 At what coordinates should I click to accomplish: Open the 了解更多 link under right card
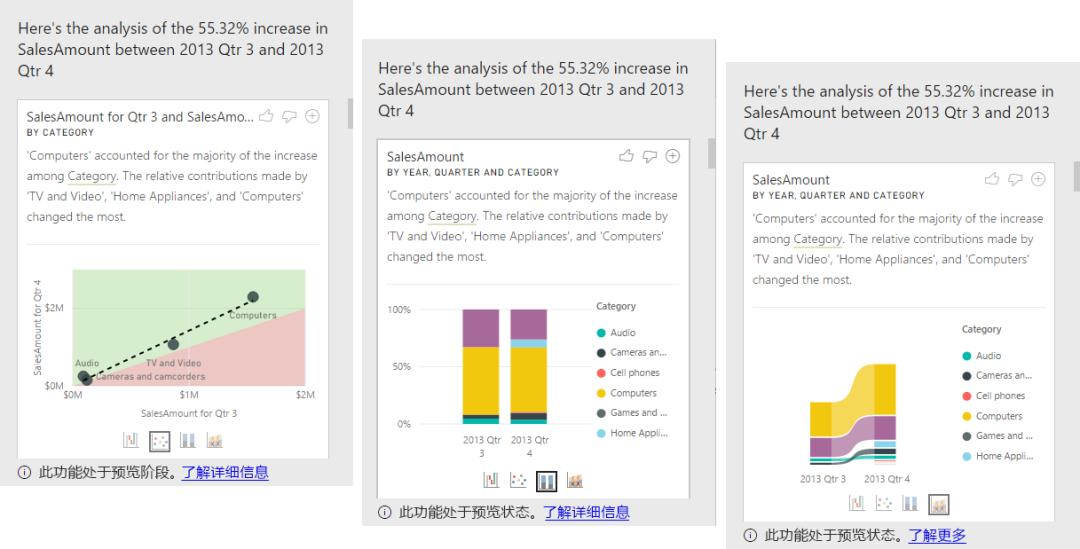pyautogui.click(x=937, y=535)
